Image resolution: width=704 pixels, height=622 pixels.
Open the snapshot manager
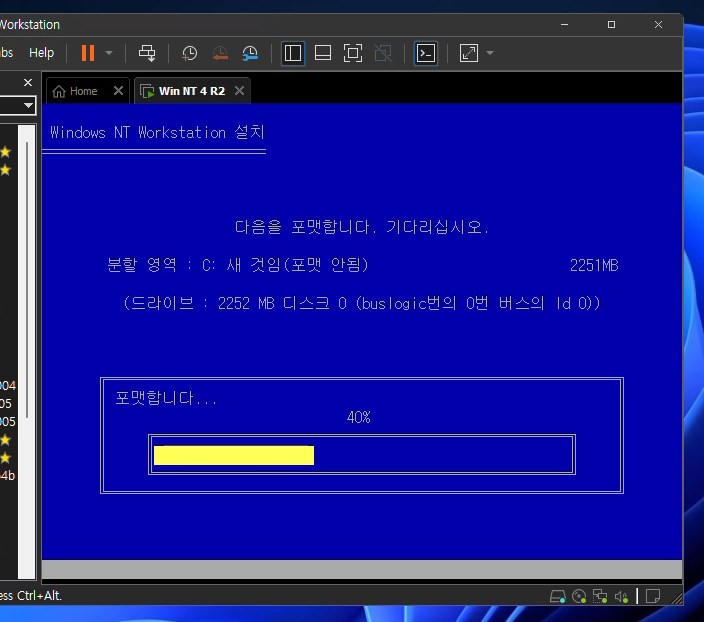[250, 53]
